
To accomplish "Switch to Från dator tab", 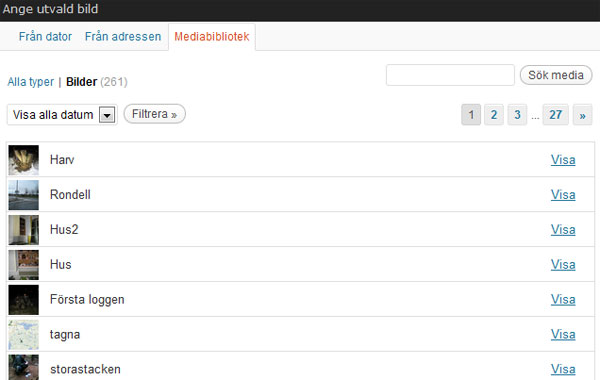I will pyautogui.click(x=45, y=36).
